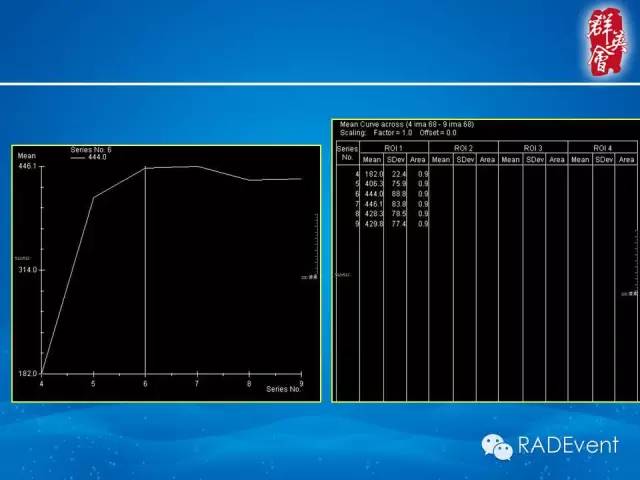Click the SDev header under ROI 1
The width and height of the screenshot is (640, 480).
point(395,159)
